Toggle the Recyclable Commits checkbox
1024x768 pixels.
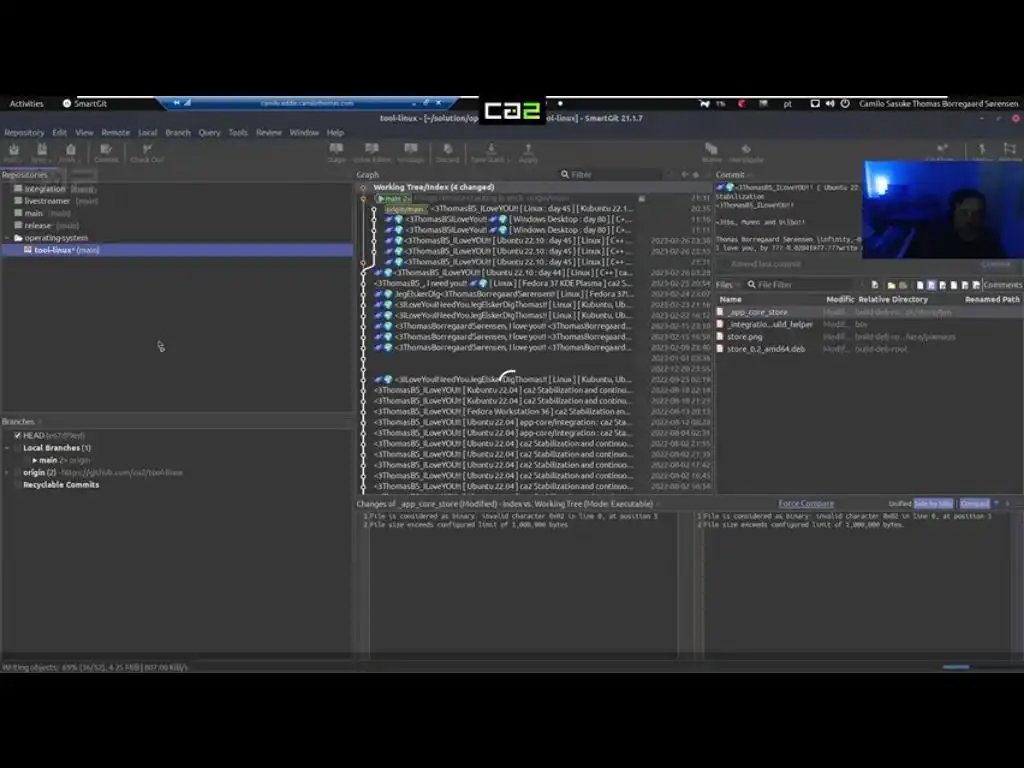pyautogui.click(x=18, y=485)
